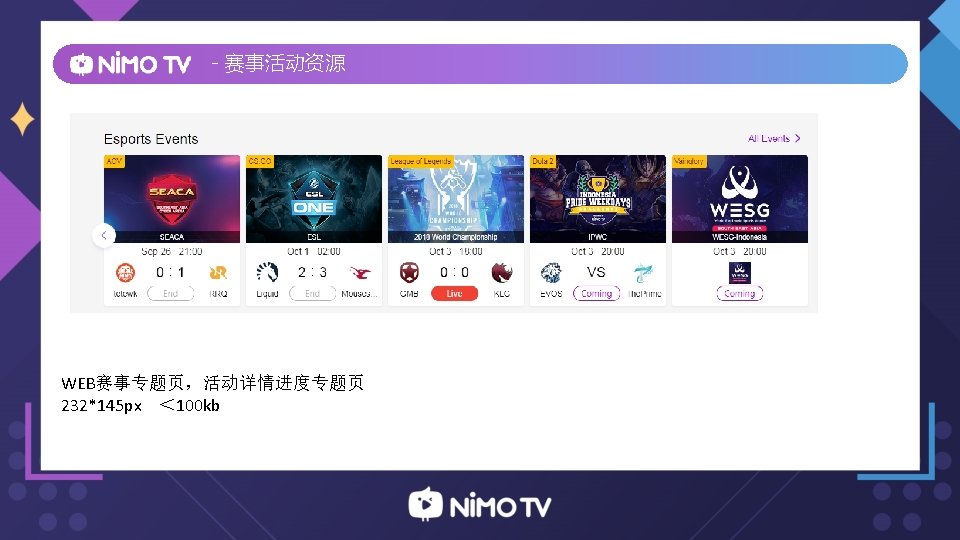960x540 pixels.
Task: Click the Oct 3 16:00 date
Action: [456, 252]
